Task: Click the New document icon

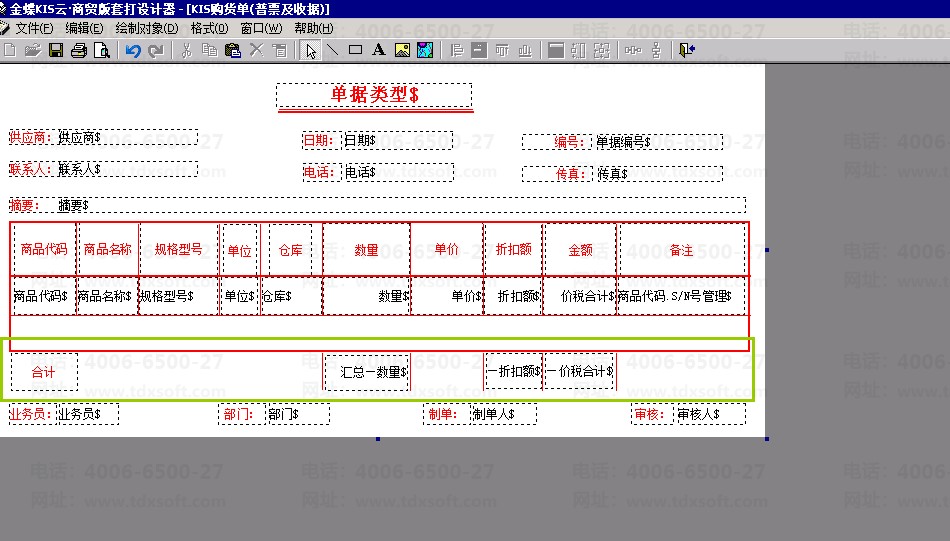Action: tap(10, 50)
